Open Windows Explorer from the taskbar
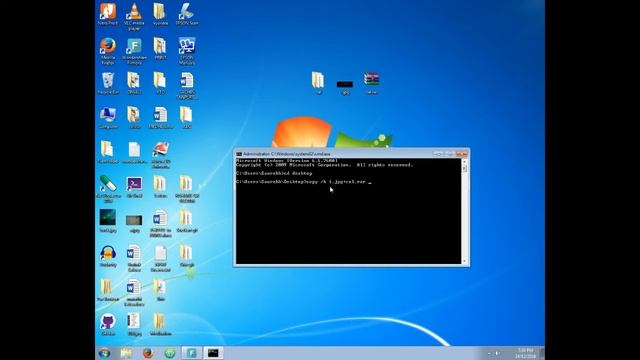This screenshot has width=640, height=360. click(x=127, y=353)
